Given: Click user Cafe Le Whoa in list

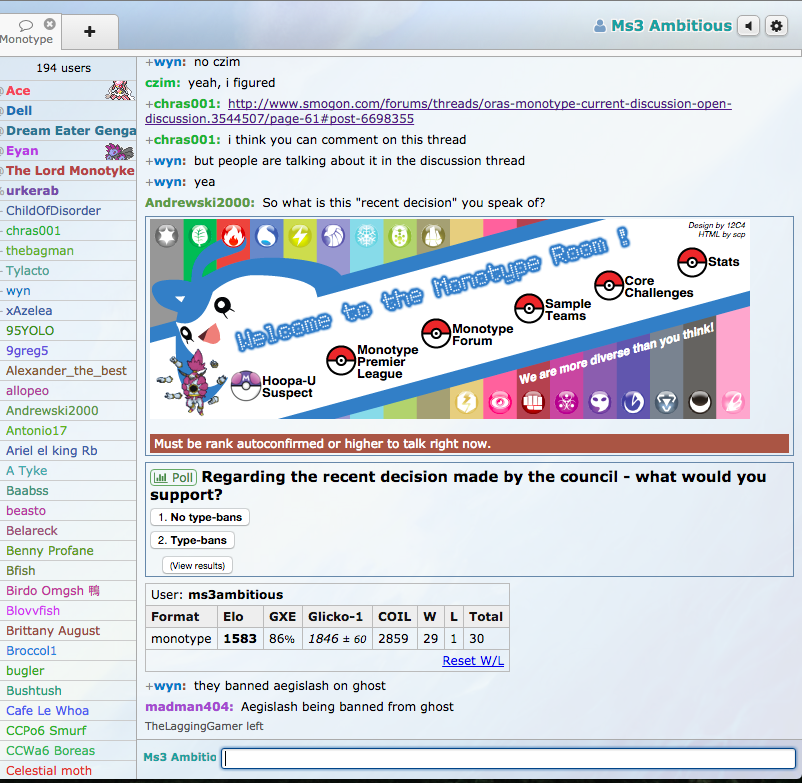Looking at the screenshot, I should point(68,710).
